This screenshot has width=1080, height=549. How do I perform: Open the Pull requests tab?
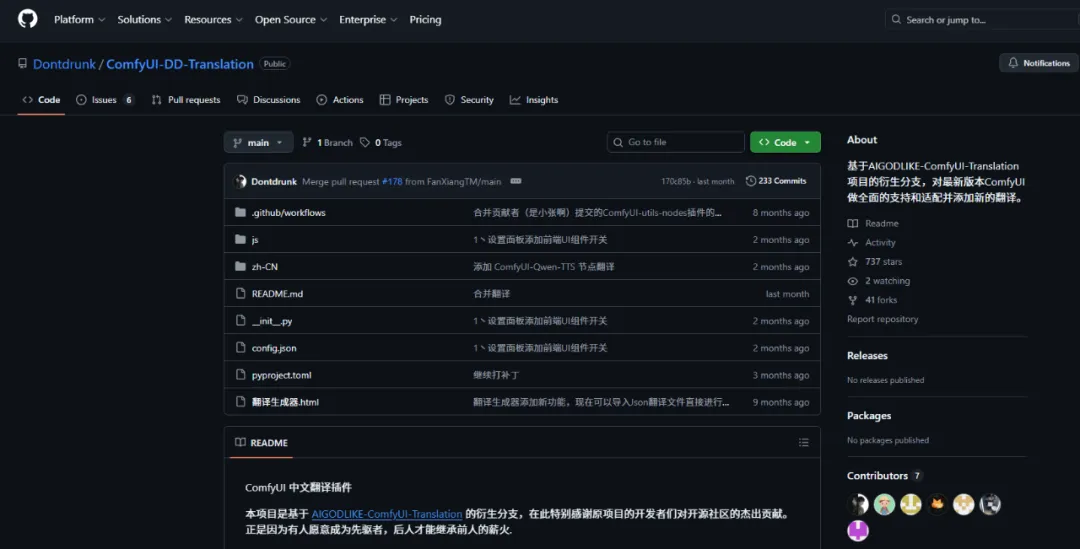pos(186,100)
